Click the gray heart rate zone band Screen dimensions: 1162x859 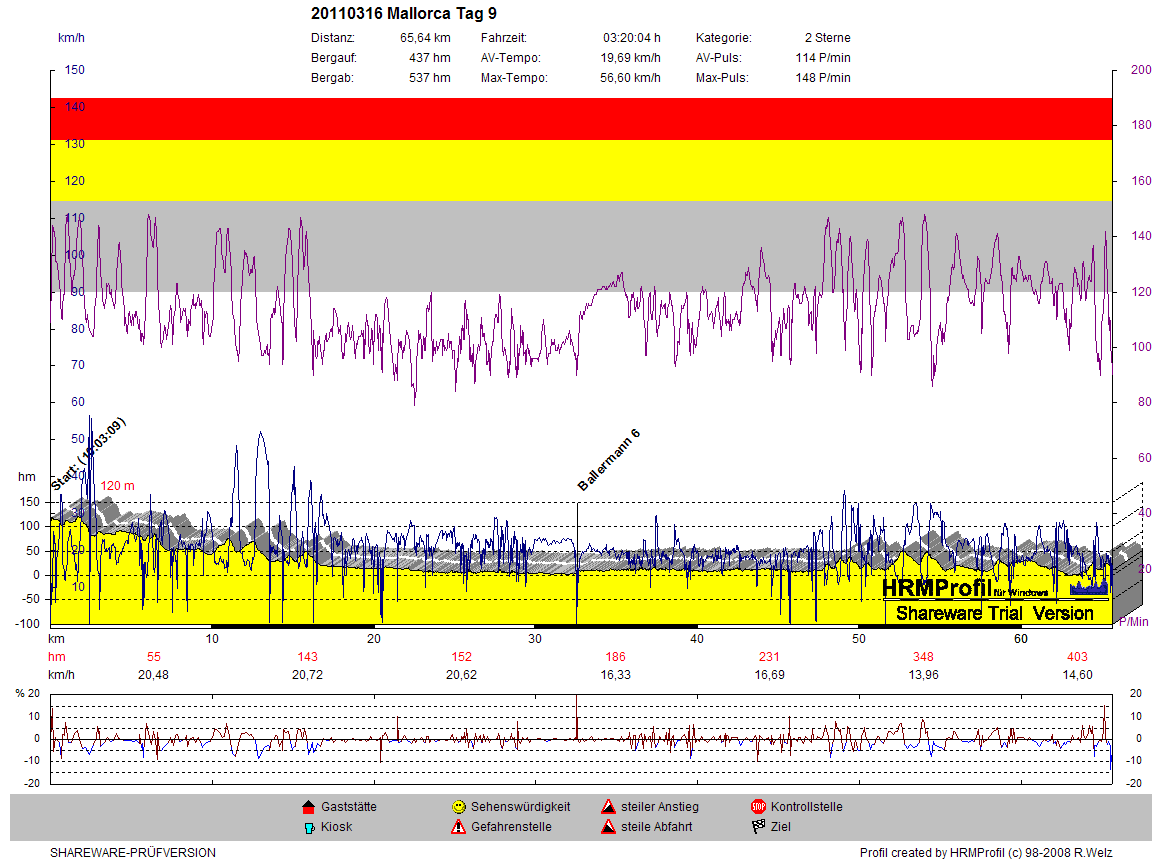coord(580,245)
